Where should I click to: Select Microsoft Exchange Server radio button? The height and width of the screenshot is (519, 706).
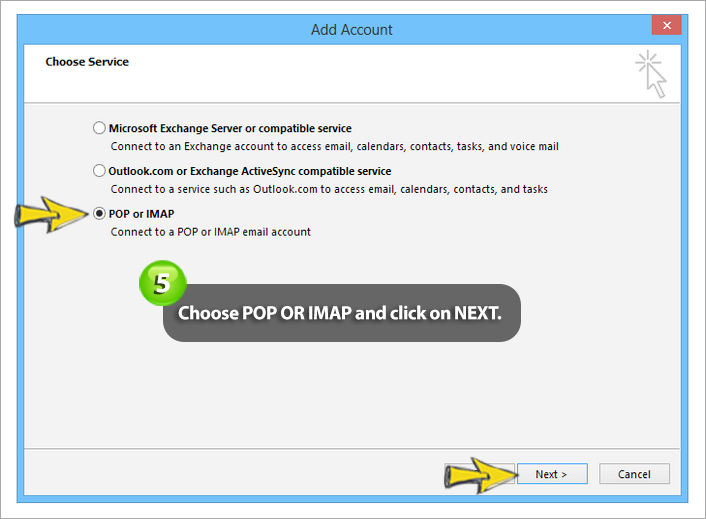tap(99, 128)
